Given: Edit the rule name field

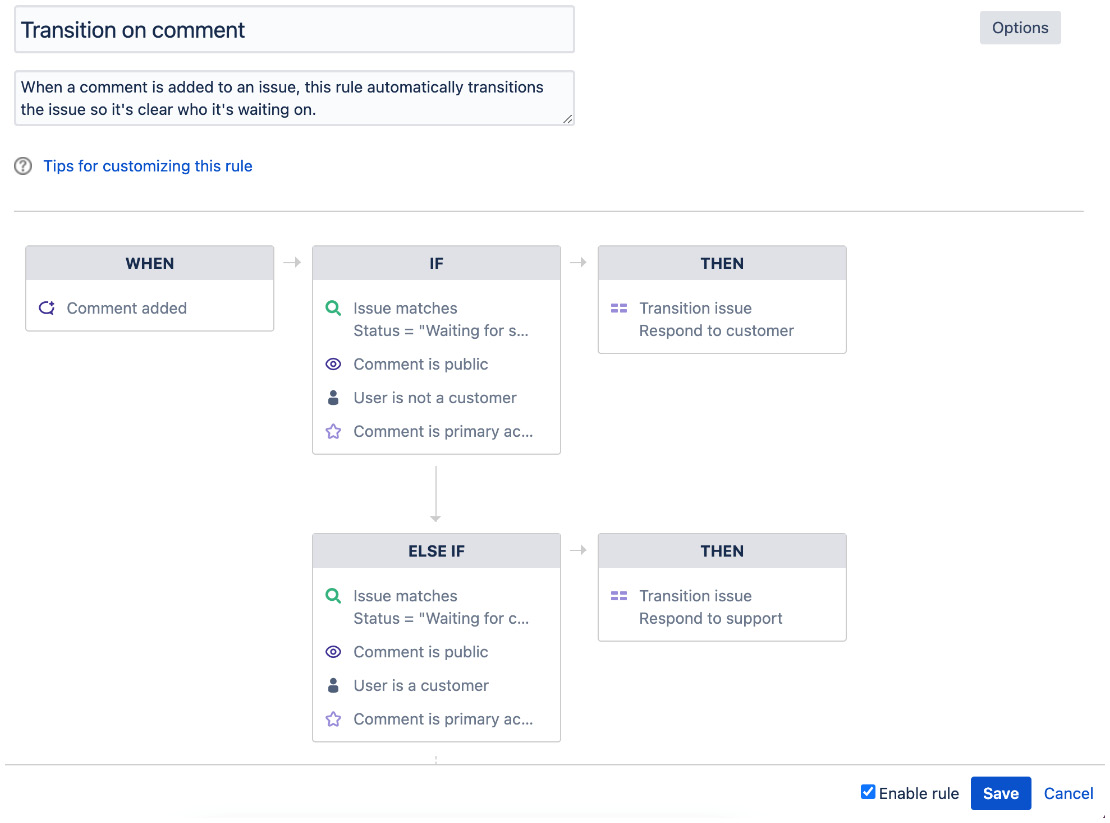Looking at the screenshot, I should [x=294, y=29].
